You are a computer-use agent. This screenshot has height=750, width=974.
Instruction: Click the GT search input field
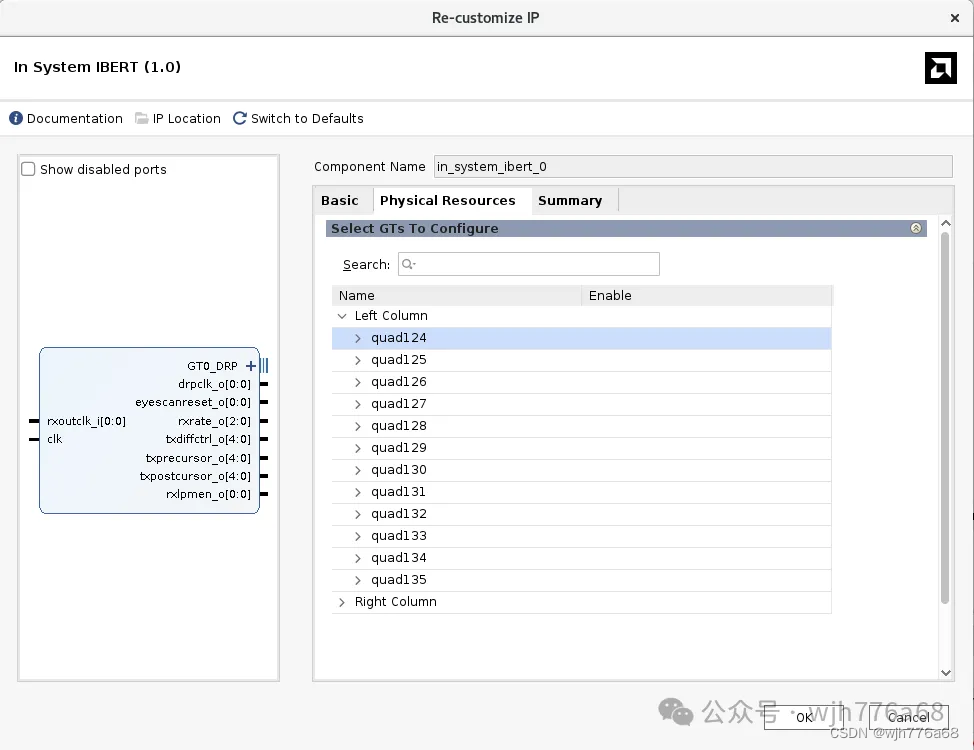[x=529, y=264]
